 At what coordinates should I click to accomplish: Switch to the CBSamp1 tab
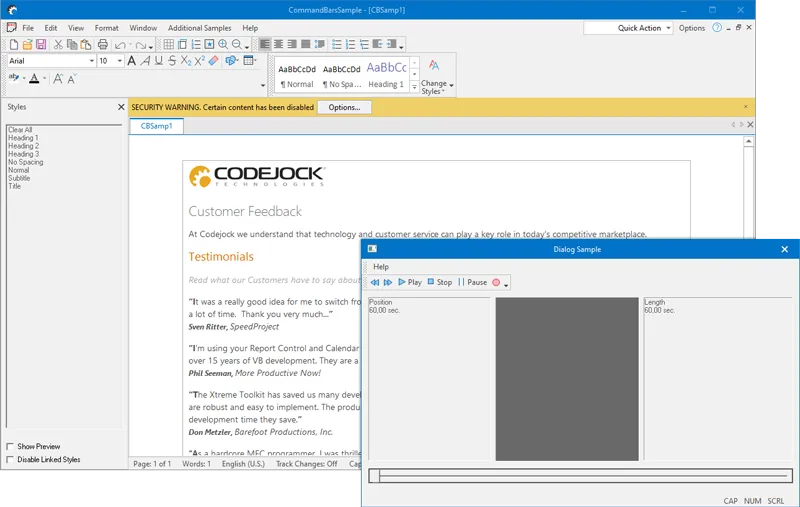tap(156, 126)
